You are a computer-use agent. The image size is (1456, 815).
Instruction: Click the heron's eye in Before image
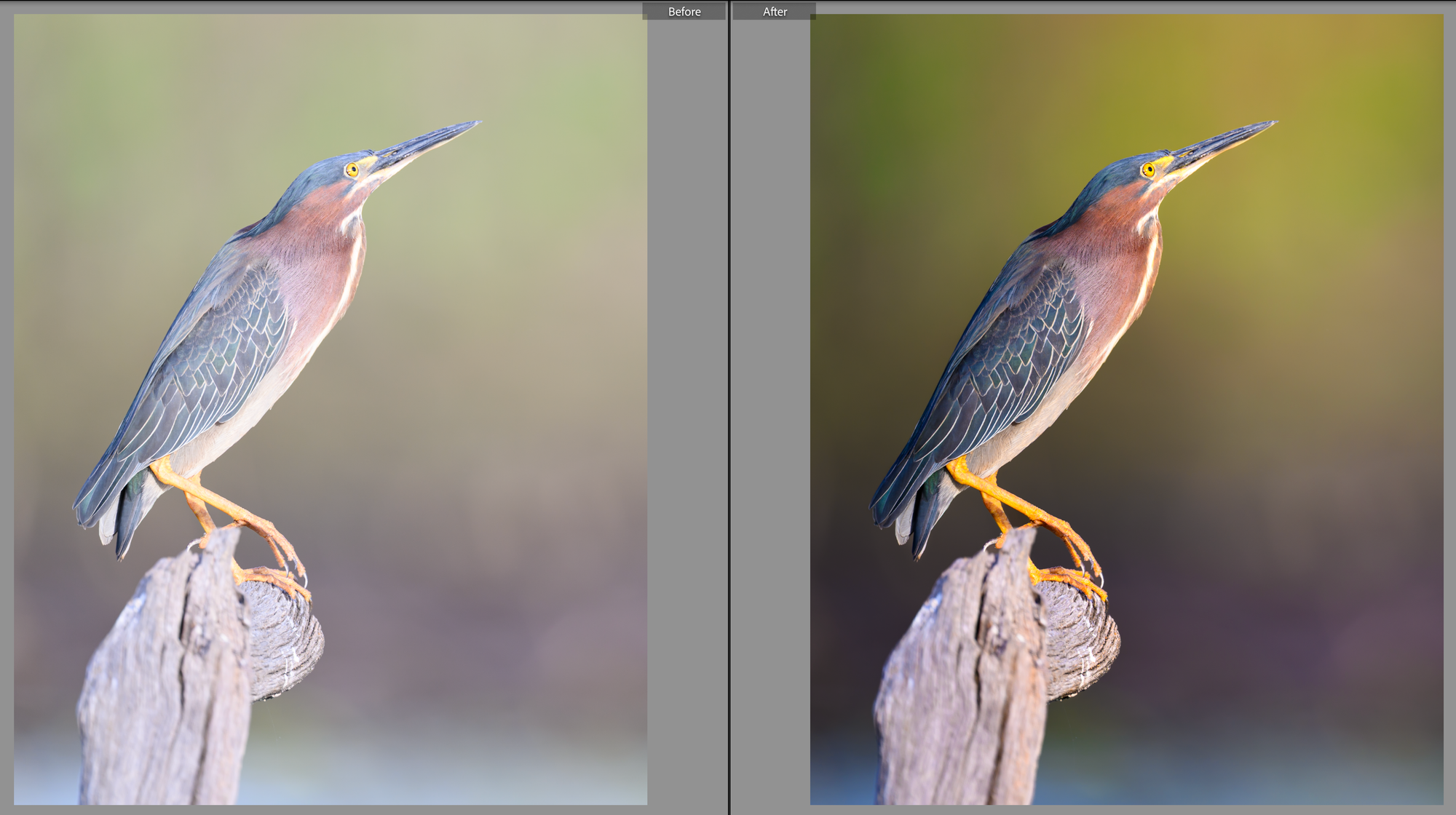[352, 170]
